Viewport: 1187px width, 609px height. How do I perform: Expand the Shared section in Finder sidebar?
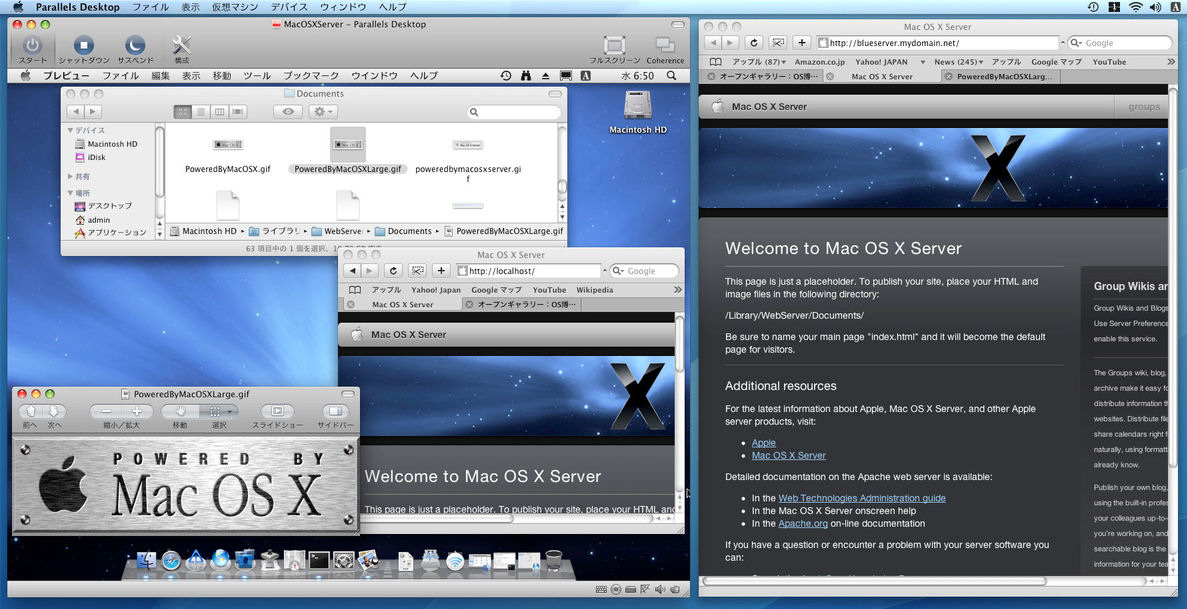pos(71,176)
